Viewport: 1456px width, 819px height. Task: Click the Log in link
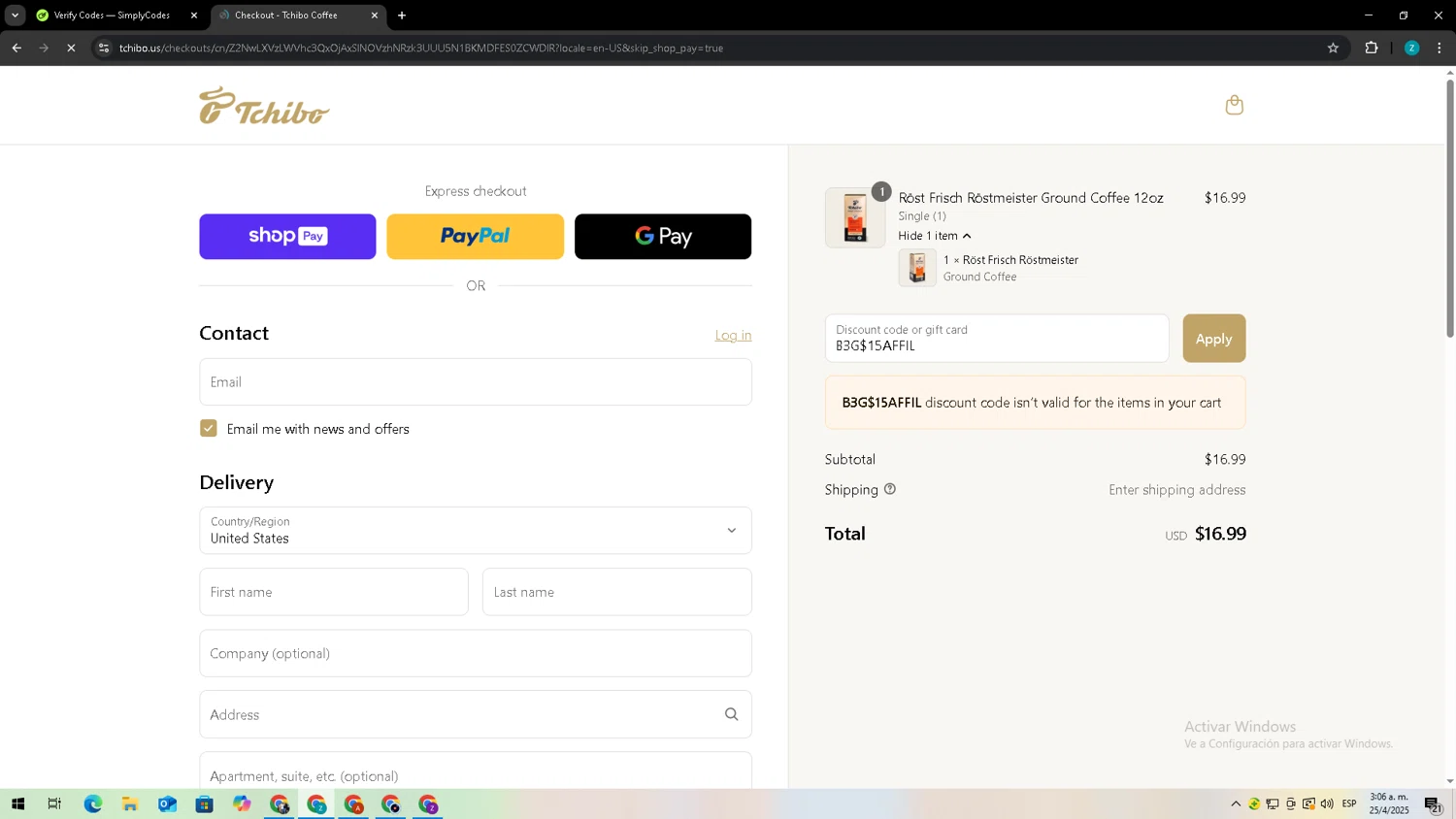tap(733, 335)
